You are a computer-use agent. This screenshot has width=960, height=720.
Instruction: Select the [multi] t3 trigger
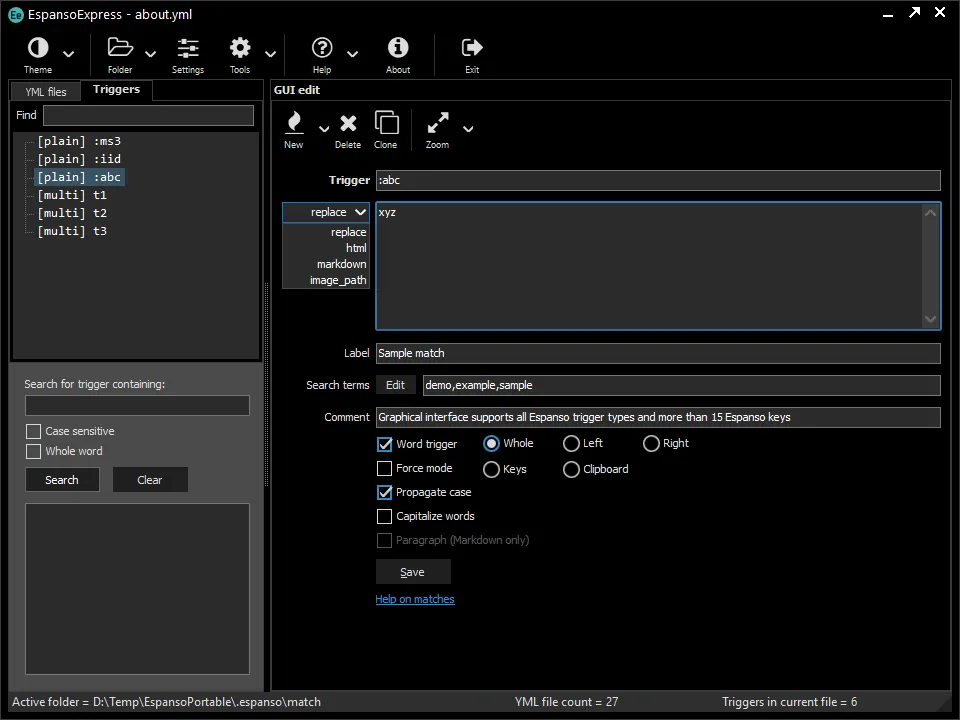(72, 231)
